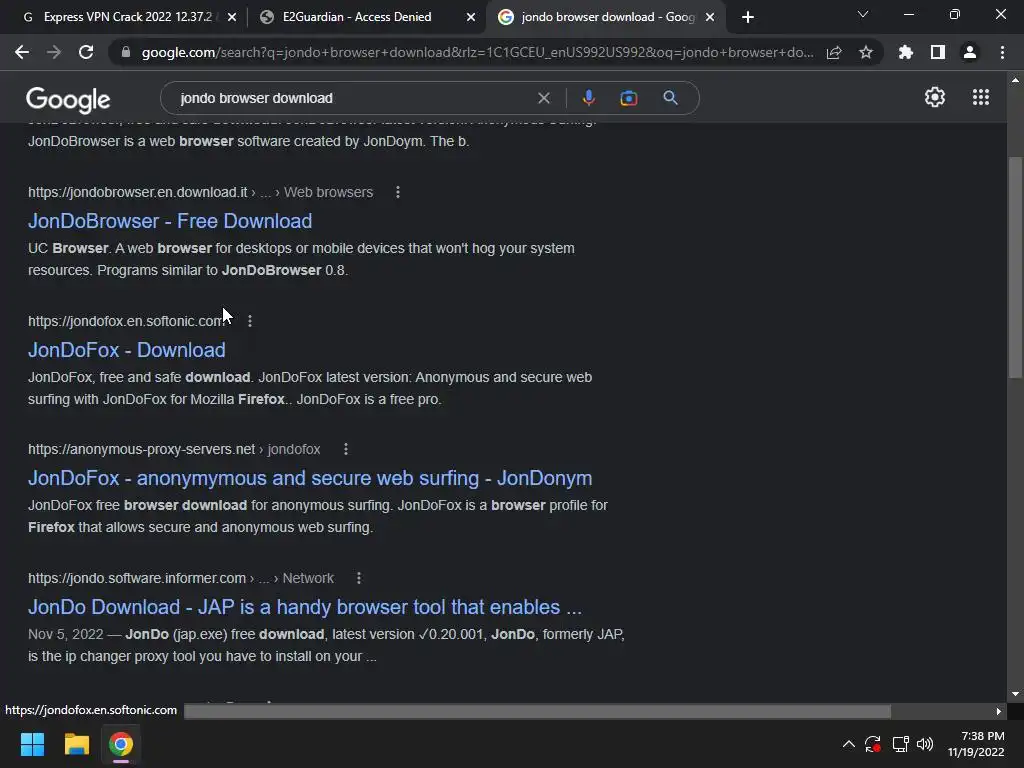This screenshot has width=1024, height=768.
Task: Clear the search box with X
Action: (x=543, y=98)
